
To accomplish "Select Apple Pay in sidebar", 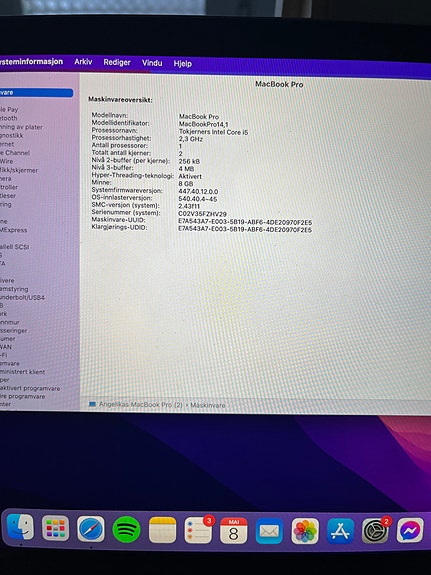I will click(9, 109).
